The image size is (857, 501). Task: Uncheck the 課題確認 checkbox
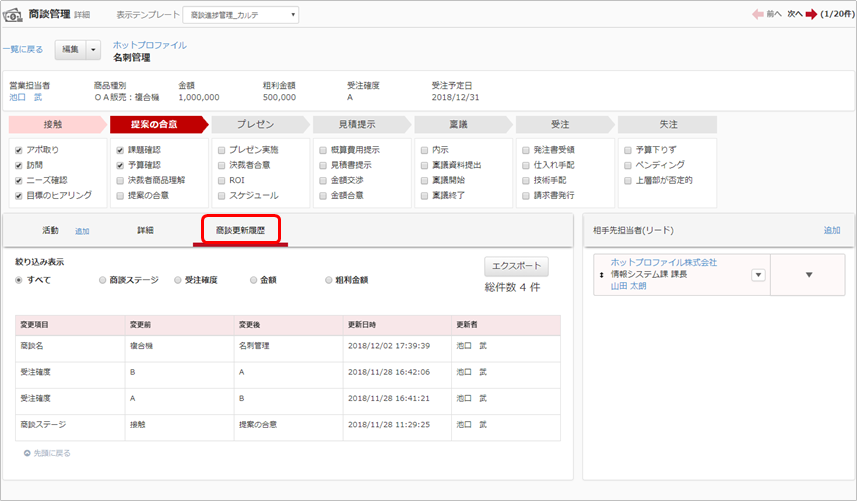click(120, 150)
